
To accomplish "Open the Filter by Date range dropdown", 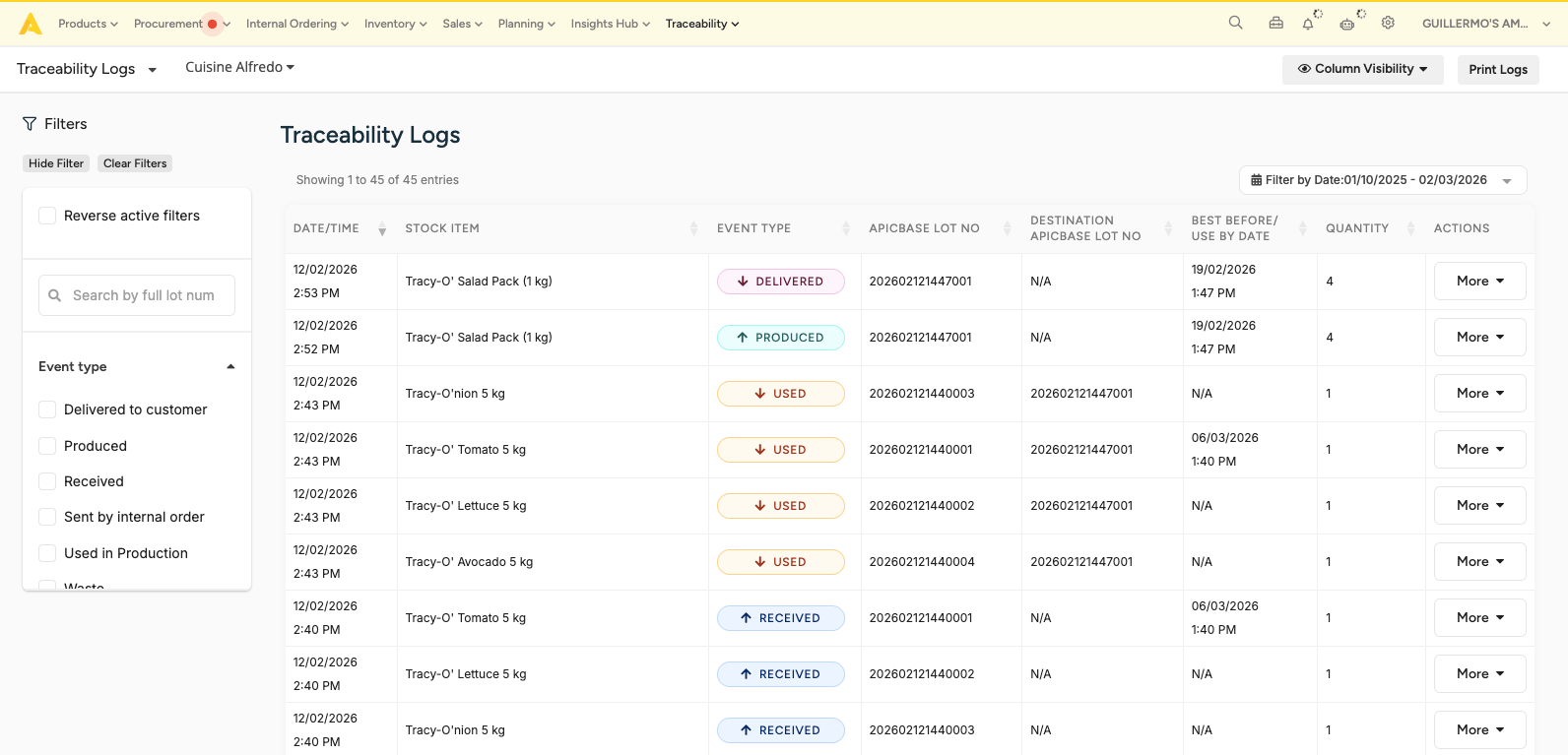I will (1382, 180).
